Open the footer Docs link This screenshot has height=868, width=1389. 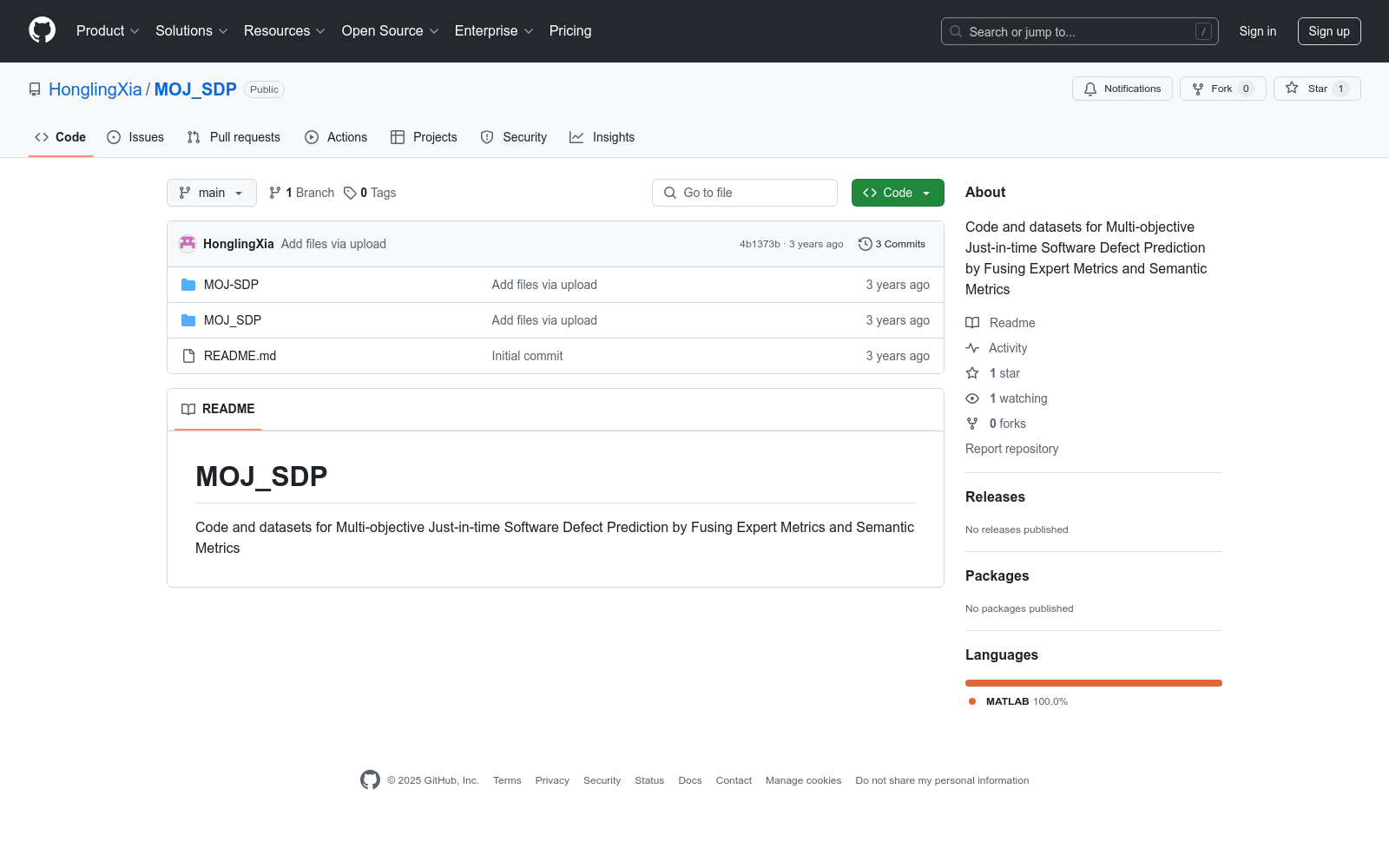[690, 780]
